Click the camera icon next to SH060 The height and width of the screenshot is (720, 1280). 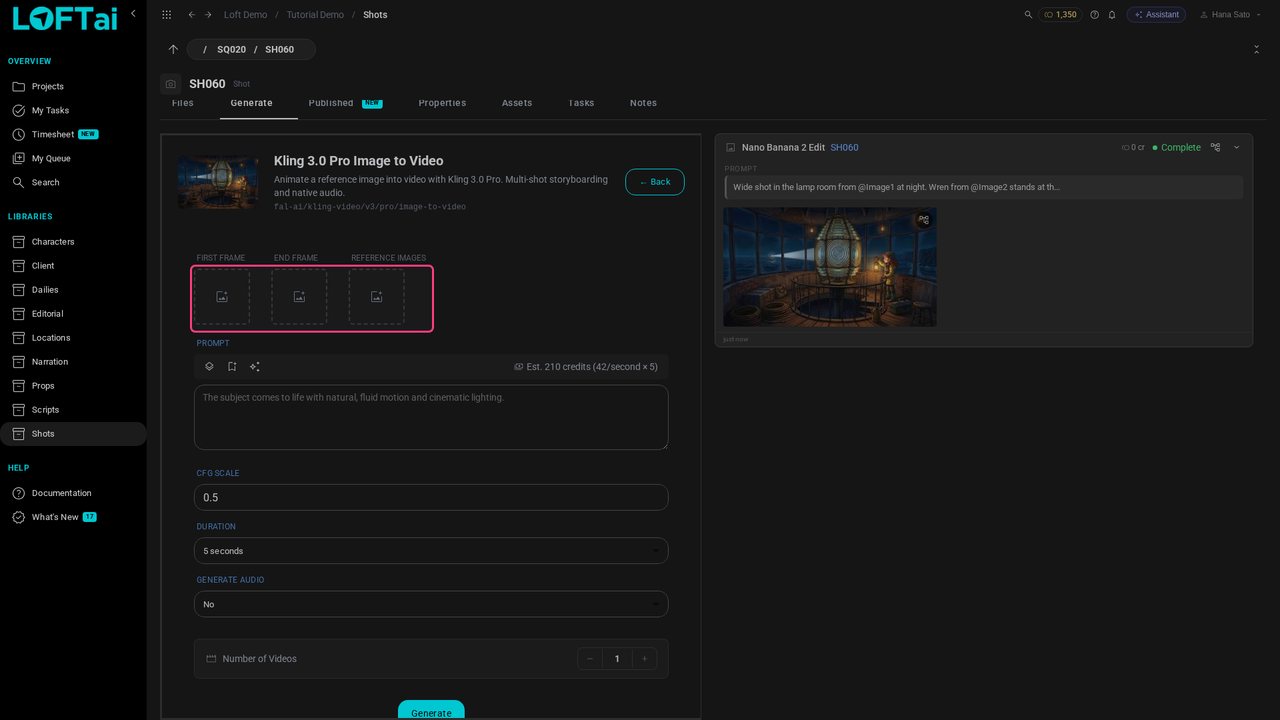point(171,84)
